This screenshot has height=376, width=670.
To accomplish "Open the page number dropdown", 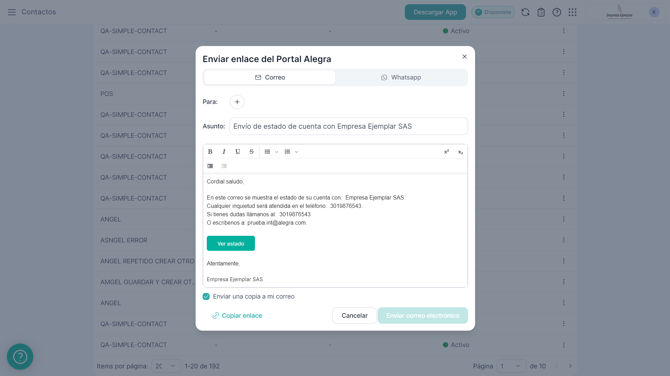I will (511, 366).
